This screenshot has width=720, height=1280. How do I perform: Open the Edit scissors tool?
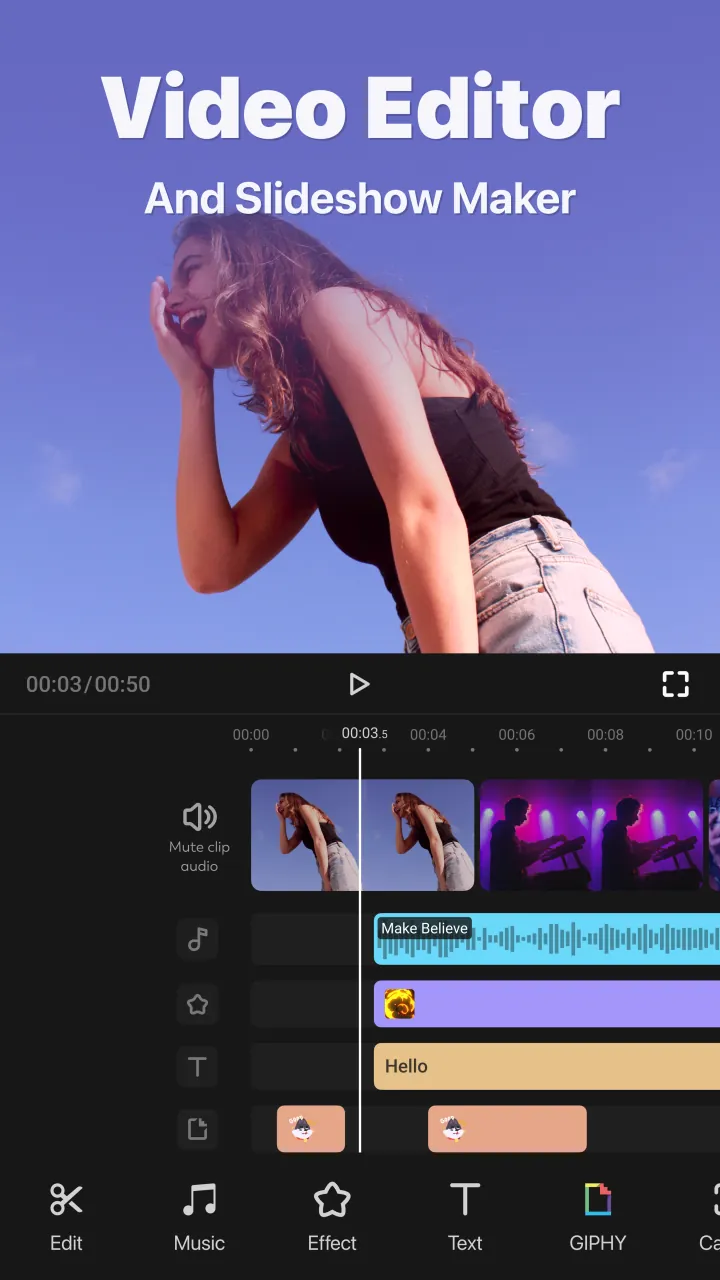coord(66,1216)
